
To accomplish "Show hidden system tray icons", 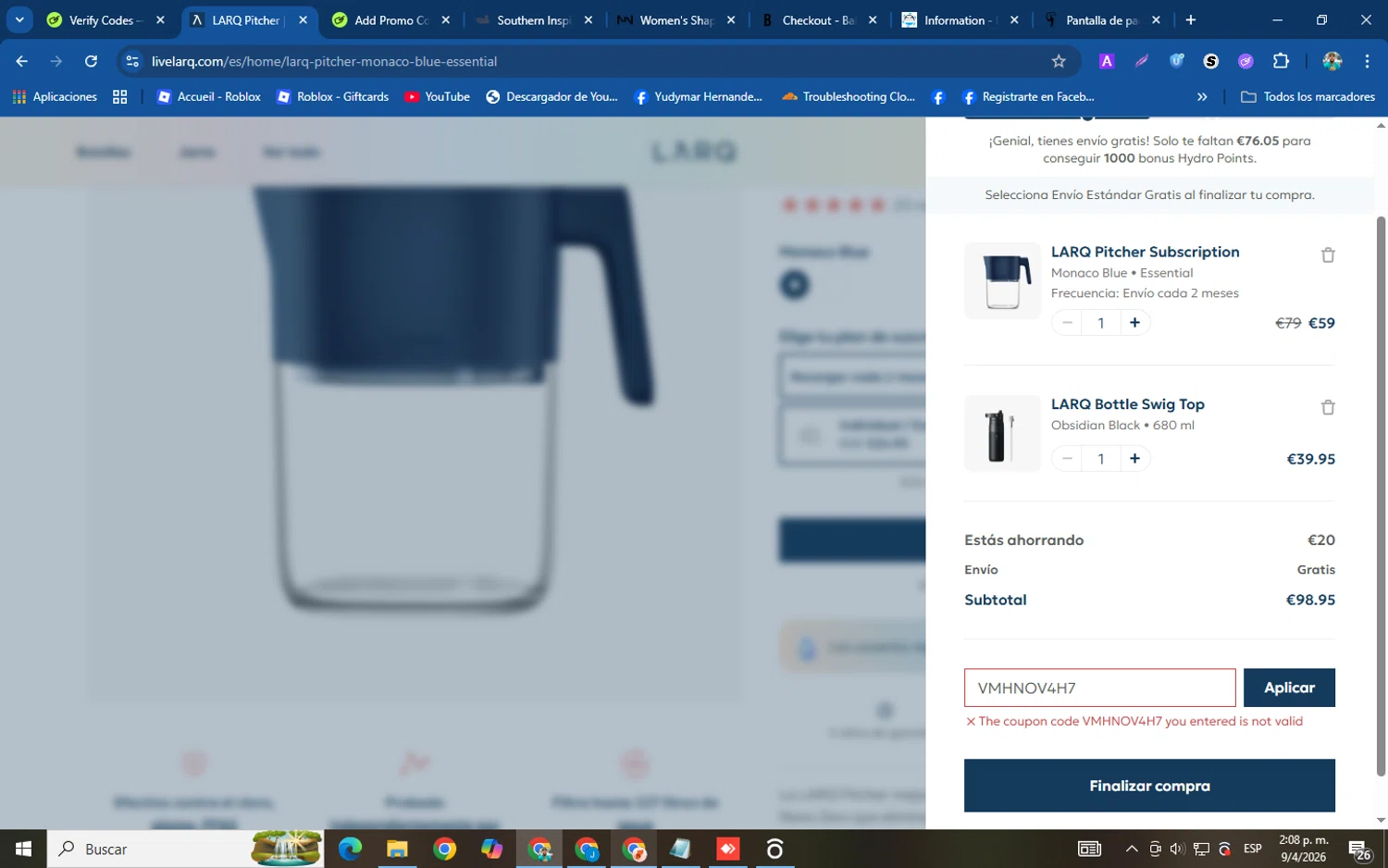I will click(1131, 849).
